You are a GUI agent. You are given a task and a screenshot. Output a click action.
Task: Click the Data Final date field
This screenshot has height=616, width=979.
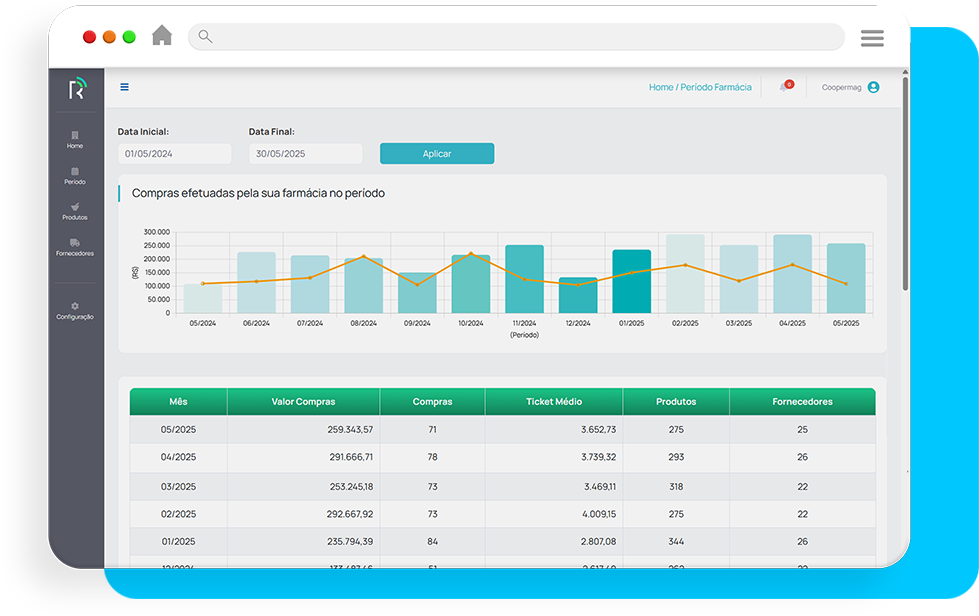tap(305, 154)
